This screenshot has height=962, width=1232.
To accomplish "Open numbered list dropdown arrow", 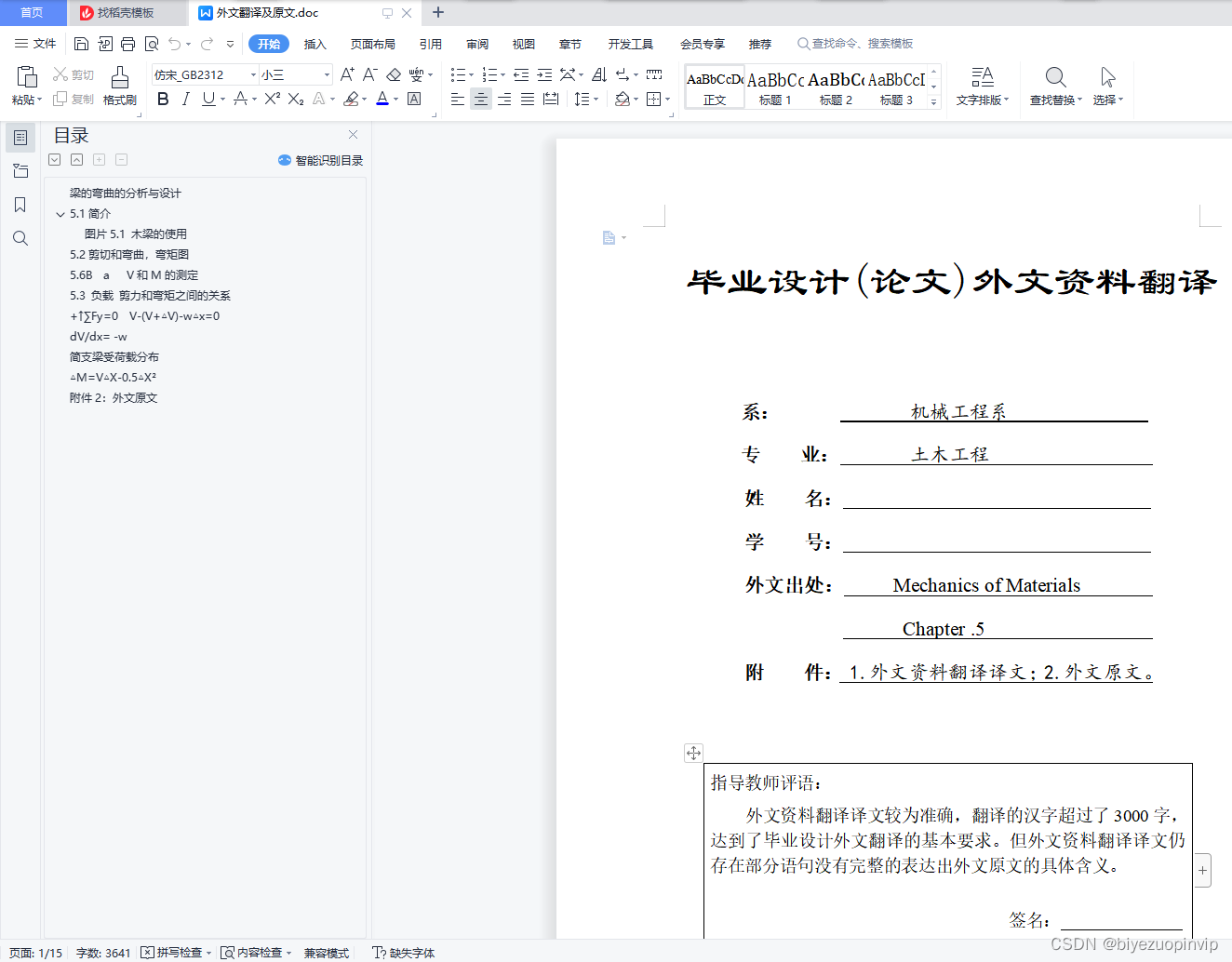I will click(x=503, y=75).
